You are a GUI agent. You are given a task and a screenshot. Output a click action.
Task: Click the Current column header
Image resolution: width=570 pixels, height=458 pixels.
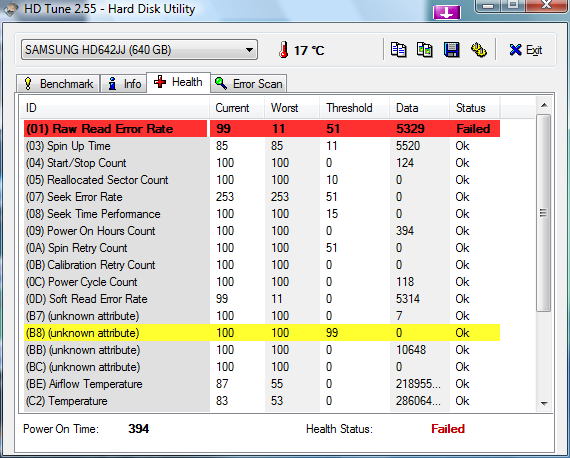237,108
